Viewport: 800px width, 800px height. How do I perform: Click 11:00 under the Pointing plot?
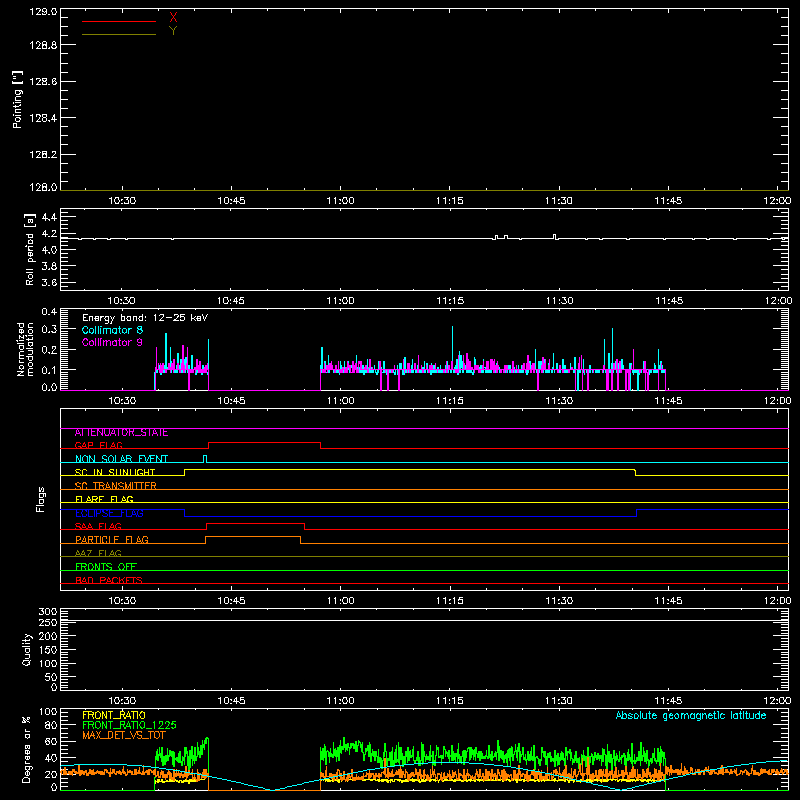(x=340, y=201)
